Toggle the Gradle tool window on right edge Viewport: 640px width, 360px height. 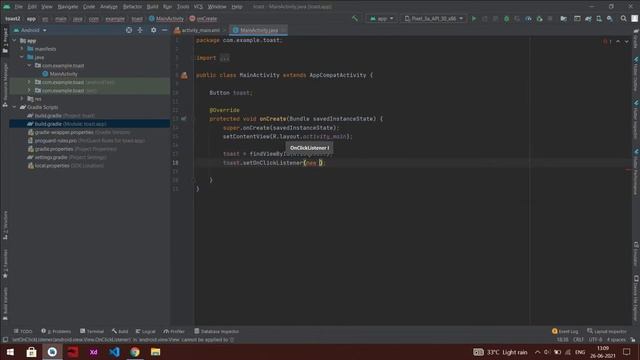tap(636, 39)
